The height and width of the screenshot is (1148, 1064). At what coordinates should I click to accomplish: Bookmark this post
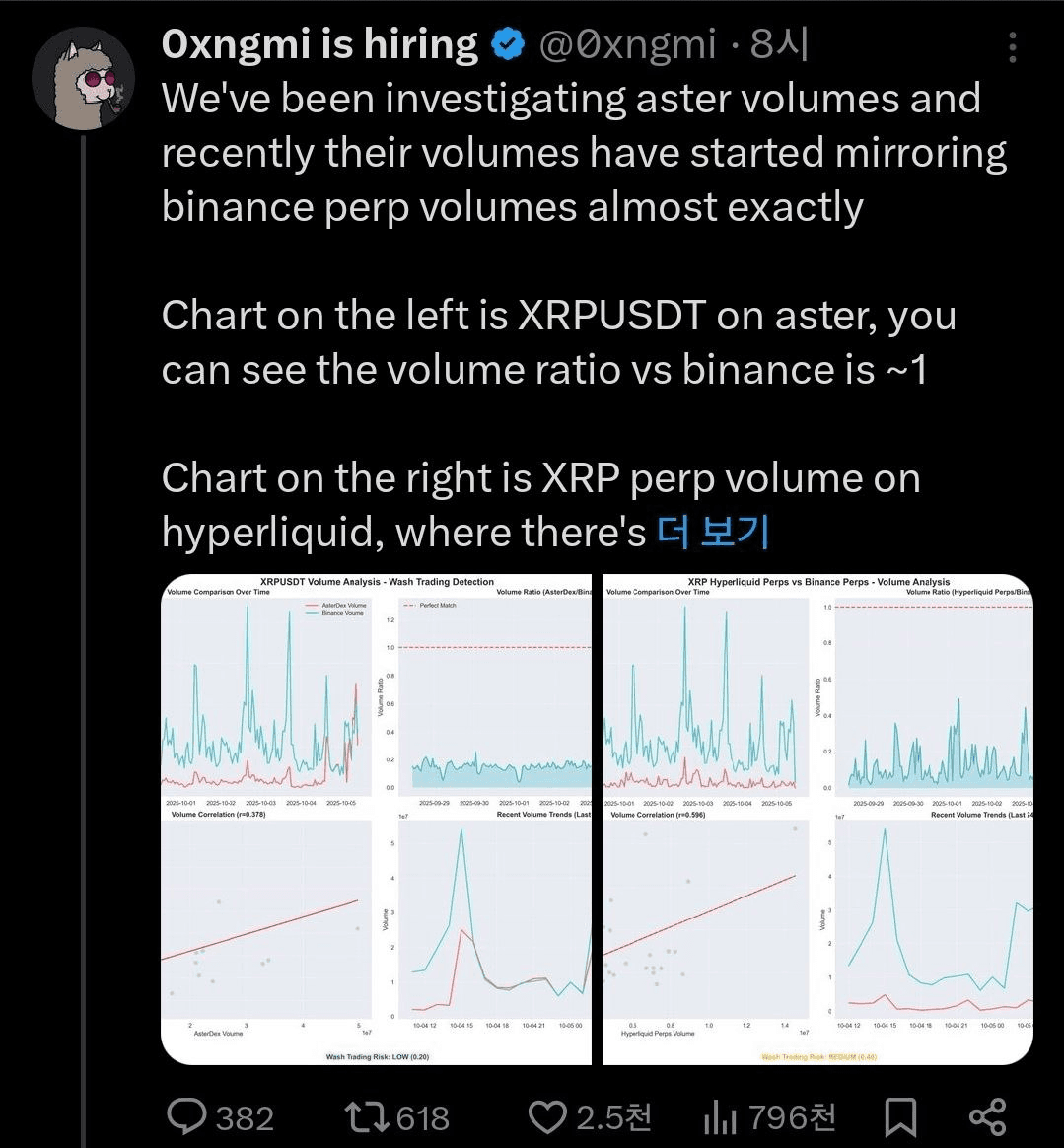(x=898, y=1116)
